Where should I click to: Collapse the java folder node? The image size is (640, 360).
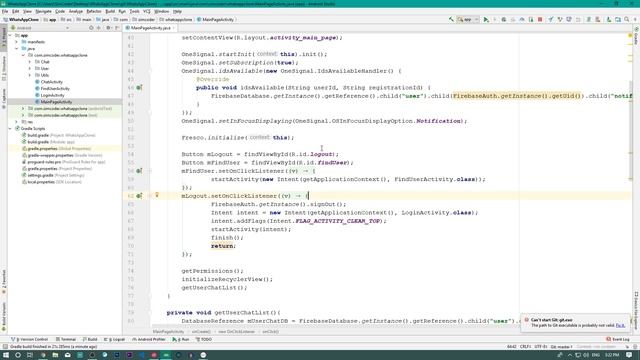click(17, 49)
